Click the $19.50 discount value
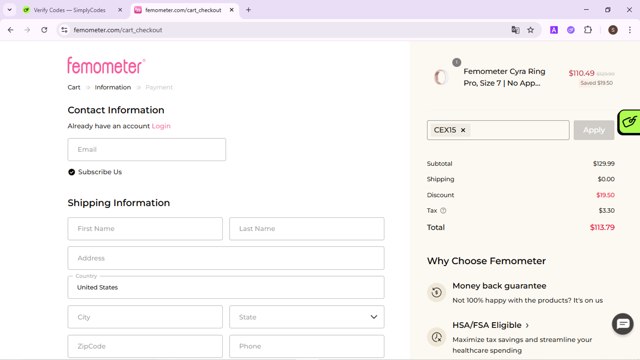The width and height of the screenshot is (640, 360). tap(605, 195)
